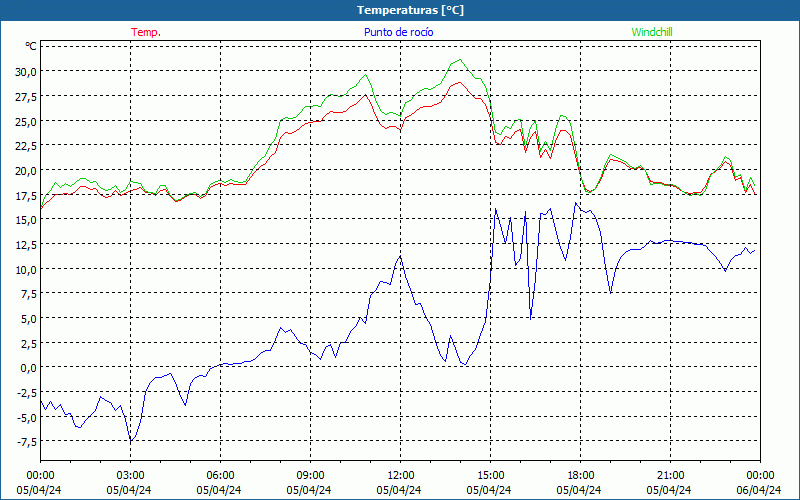The height and width of the screenshot is (500, 800).
Task: Click the -7,5 y-axis value
Action: tap(26, 441)
